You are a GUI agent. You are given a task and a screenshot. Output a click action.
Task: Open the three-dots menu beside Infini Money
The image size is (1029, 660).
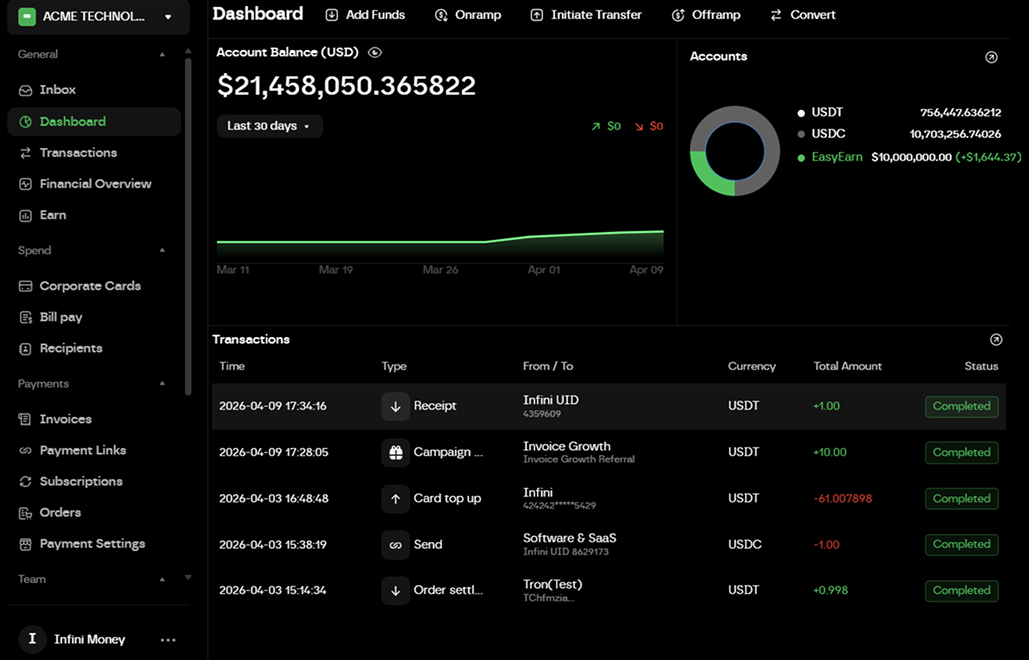(168, 640)
